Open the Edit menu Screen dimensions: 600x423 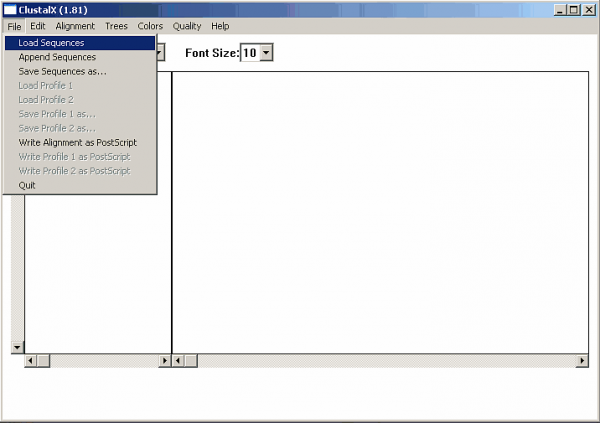tap(38, 26)
